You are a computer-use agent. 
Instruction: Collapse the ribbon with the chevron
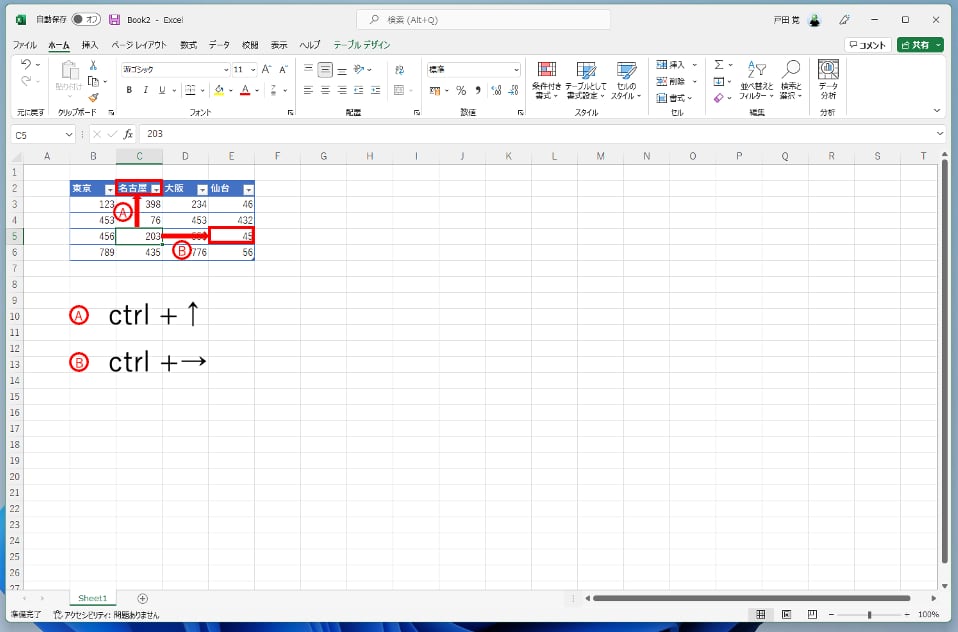[937, 111]
